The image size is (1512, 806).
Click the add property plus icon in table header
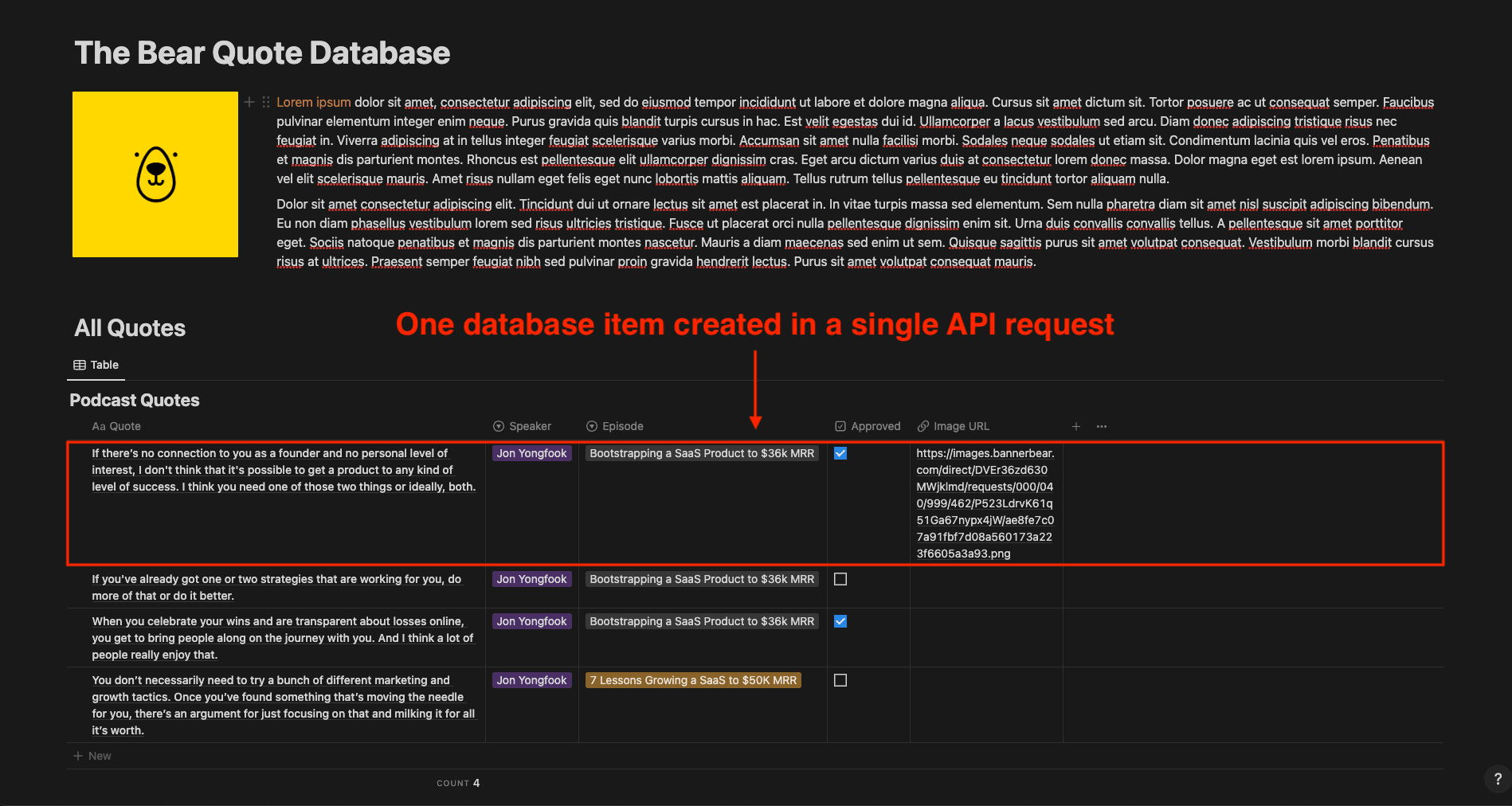coord(1076,426)
